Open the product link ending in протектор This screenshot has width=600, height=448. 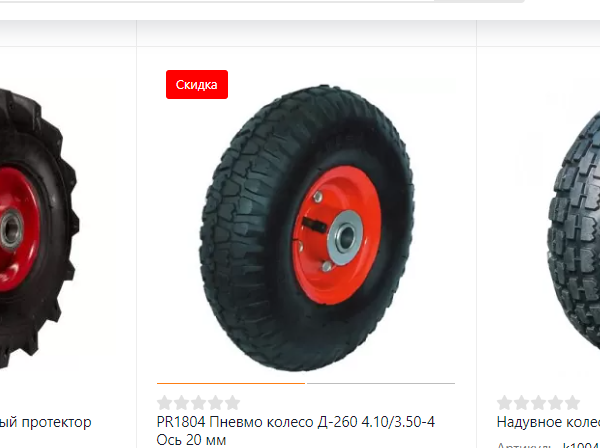coord(46,422)
